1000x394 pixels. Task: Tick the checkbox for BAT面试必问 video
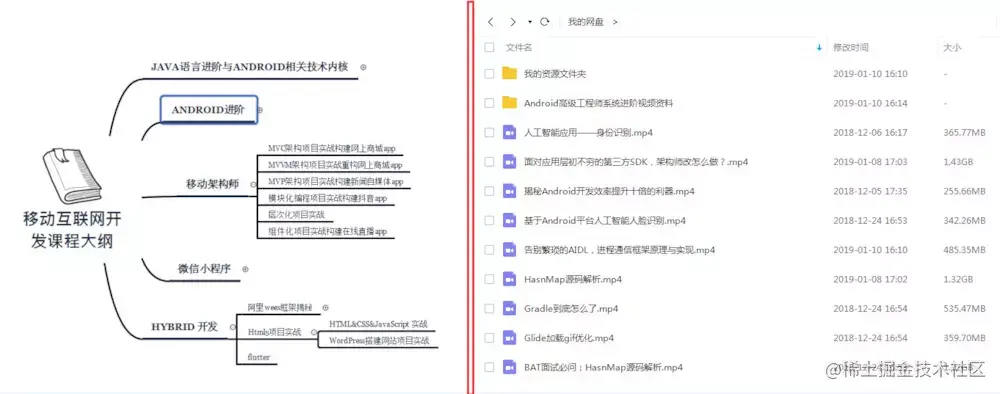click(x=489, y=367)
